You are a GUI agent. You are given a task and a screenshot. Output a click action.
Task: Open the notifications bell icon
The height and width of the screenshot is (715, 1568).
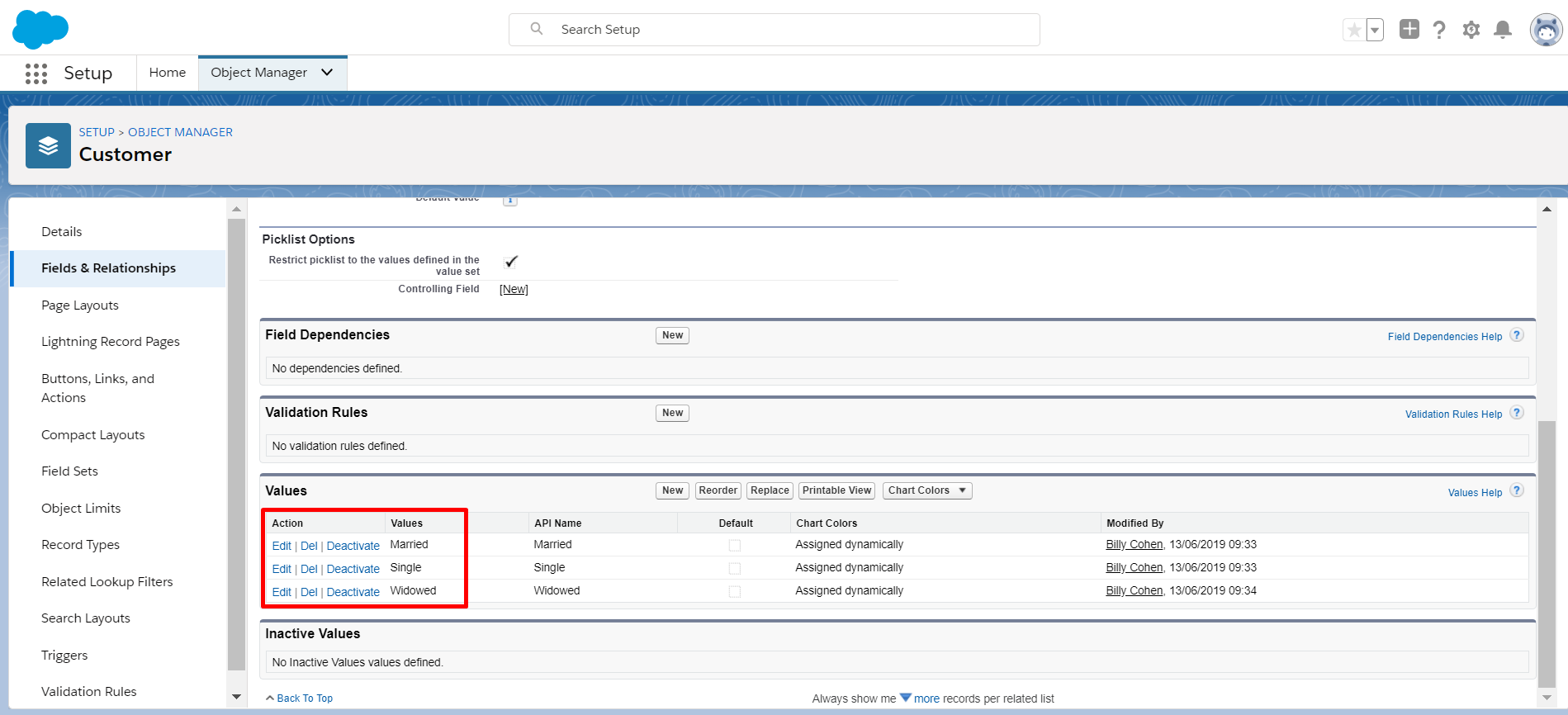[1503, 30]
